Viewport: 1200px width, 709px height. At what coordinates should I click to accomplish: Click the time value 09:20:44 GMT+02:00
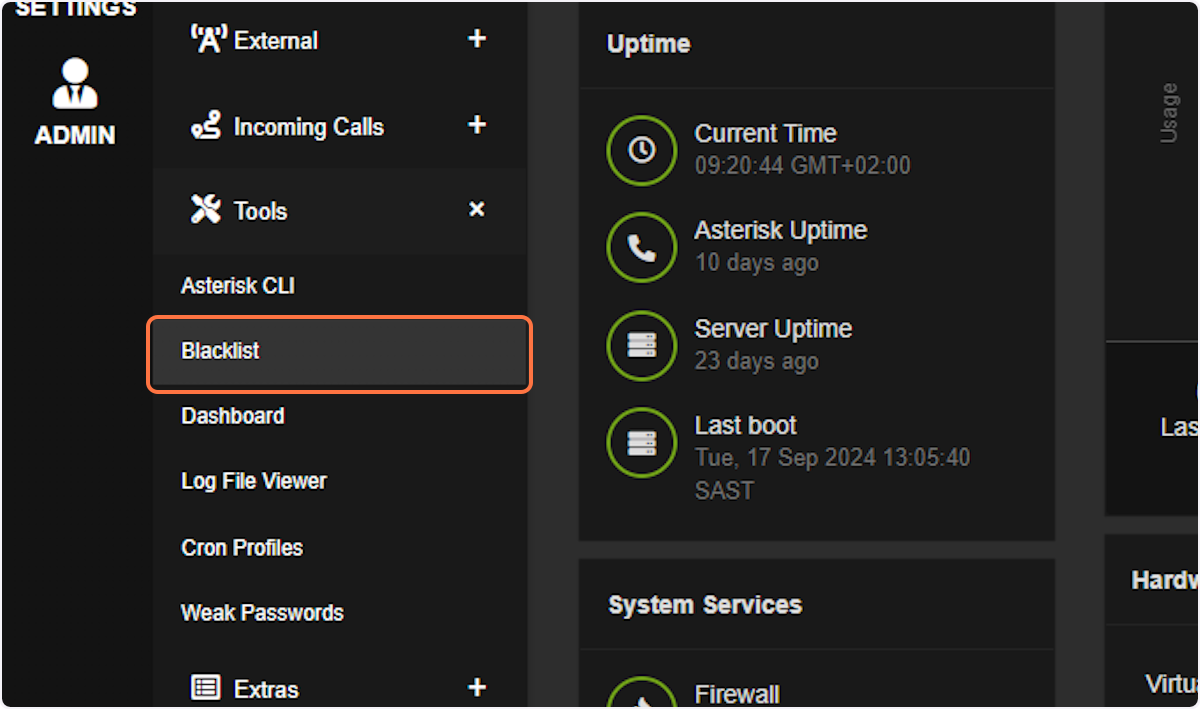pyautogui.click(x=802, y=166)
